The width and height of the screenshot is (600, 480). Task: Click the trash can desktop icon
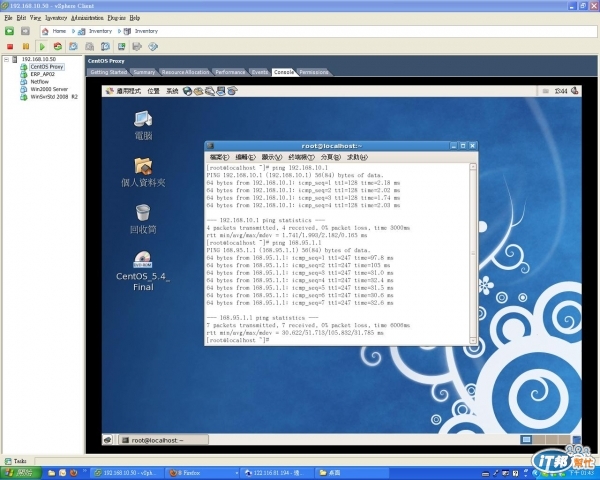coord(143,212)
